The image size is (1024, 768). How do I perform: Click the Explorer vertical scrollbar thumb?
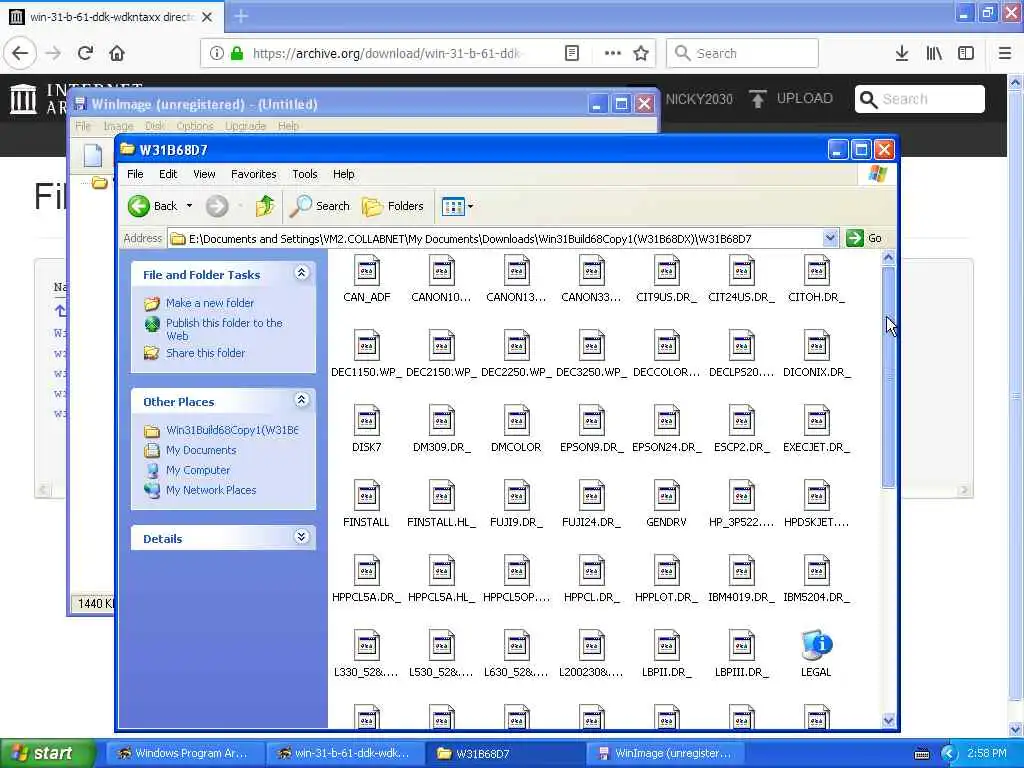tap(888, 376)
